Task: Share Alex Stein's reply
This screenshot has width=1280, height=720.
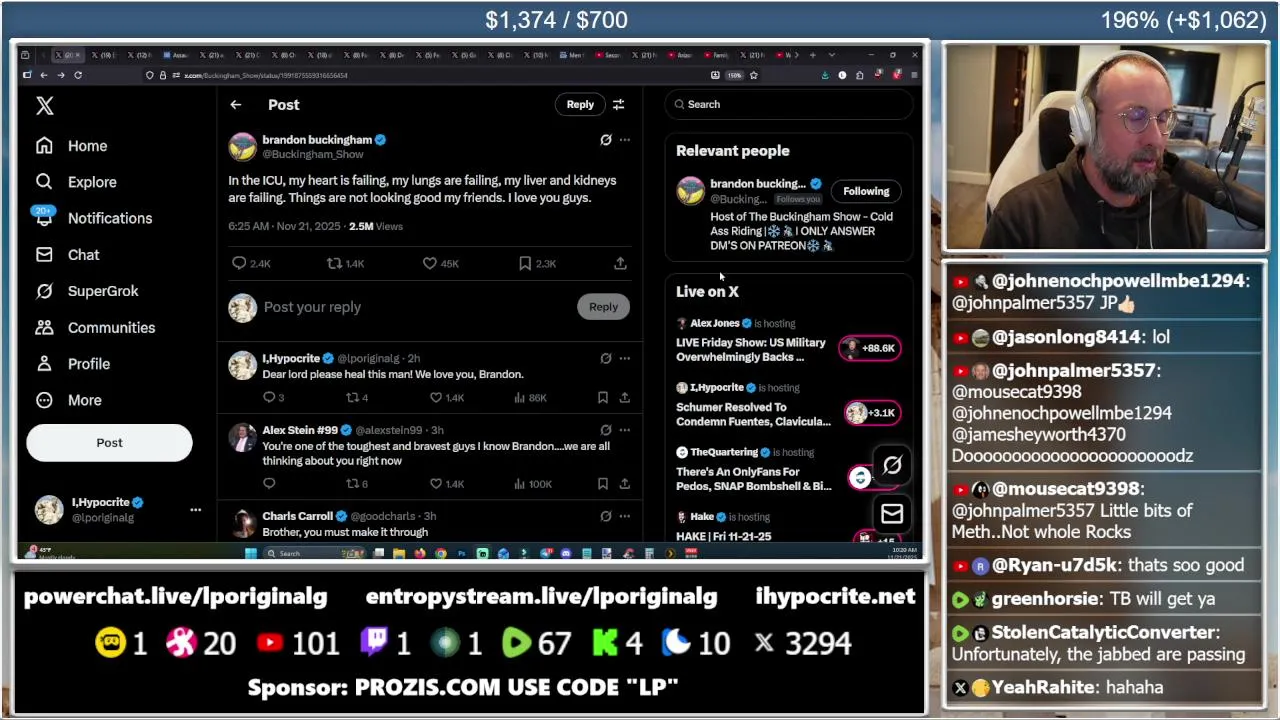Action: pyautogui.click(x=624, y=484)
